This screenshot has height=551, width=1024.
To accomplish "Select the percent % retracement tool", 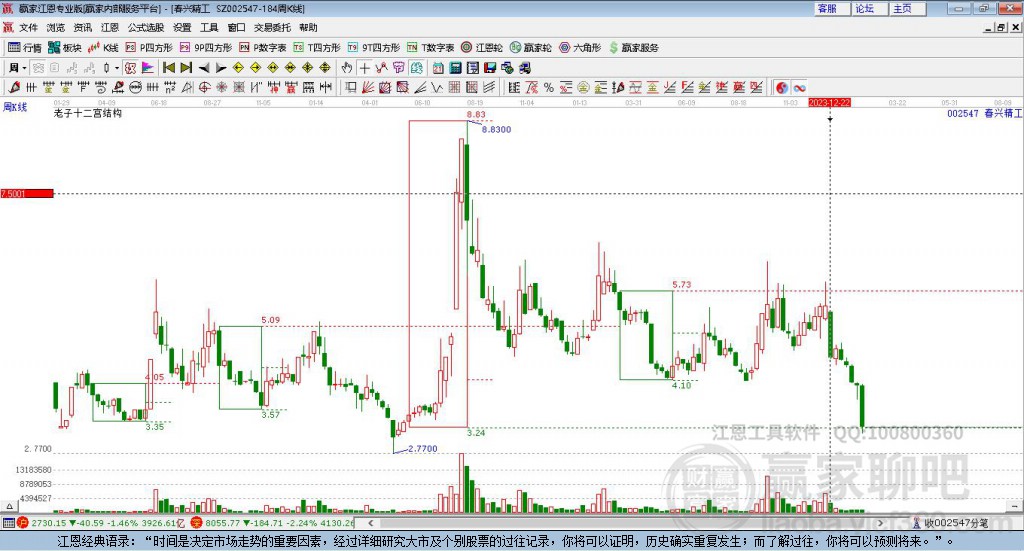I will pyautogui.click(x=549, y=87).
